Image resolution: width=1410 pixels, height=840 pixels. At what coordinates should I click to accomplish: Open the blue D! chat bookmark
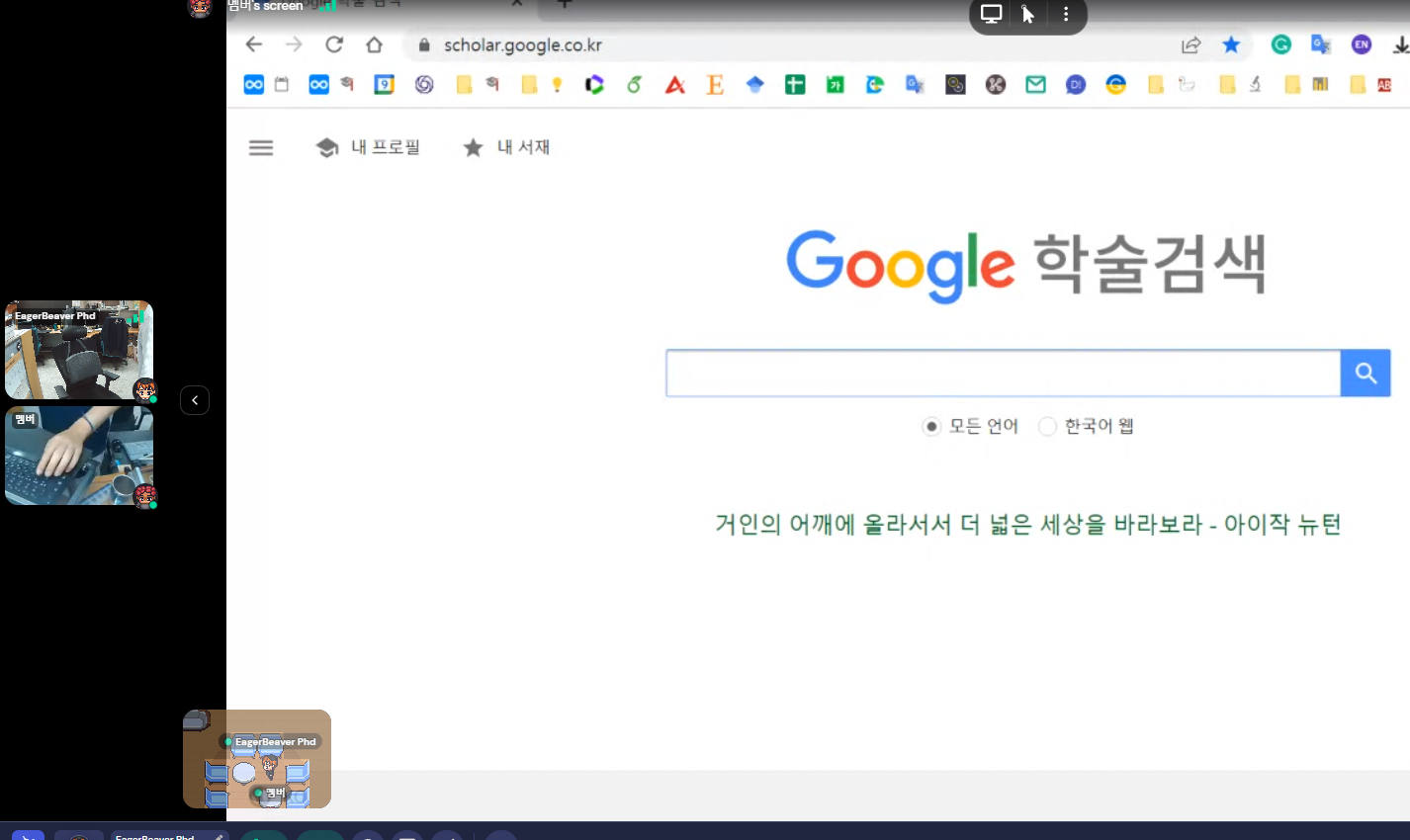[x=1076, y=85]
